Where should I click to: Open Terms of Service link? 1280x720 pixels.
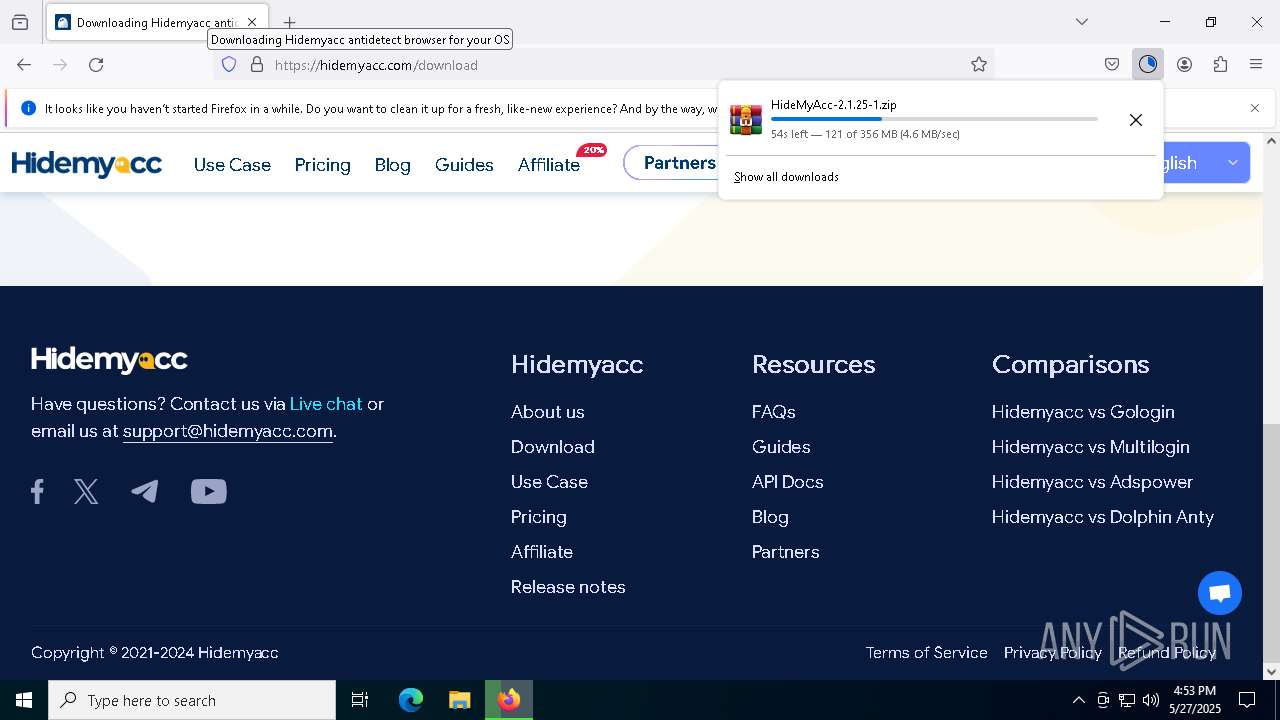(x=926, y=653)
